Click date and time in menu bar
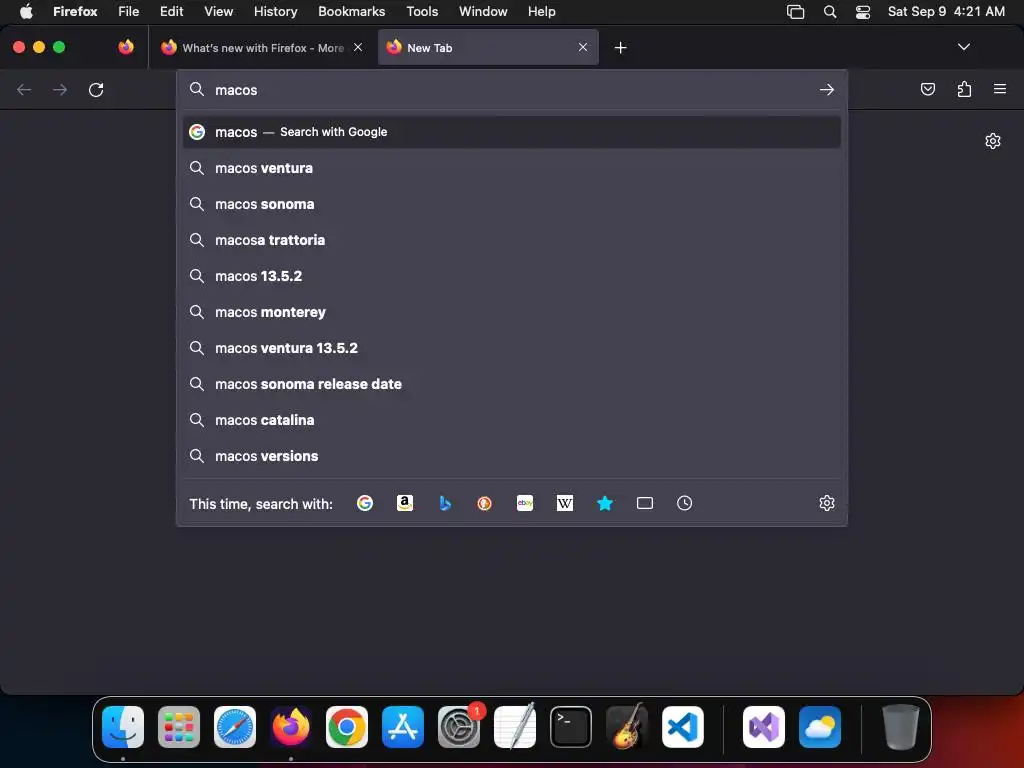Viewport: 1024px width, 768px height. 946,11
